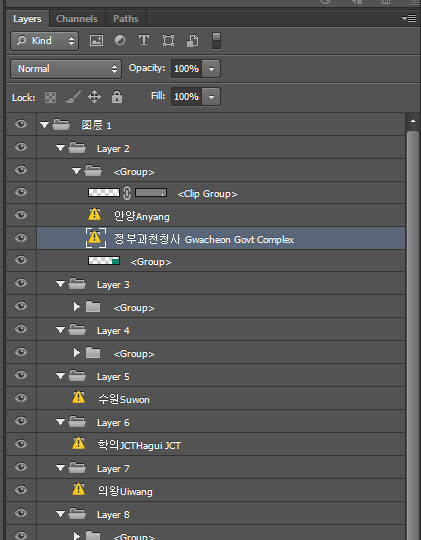
Task: Click the Opacity label
Action: click(147, 68)
